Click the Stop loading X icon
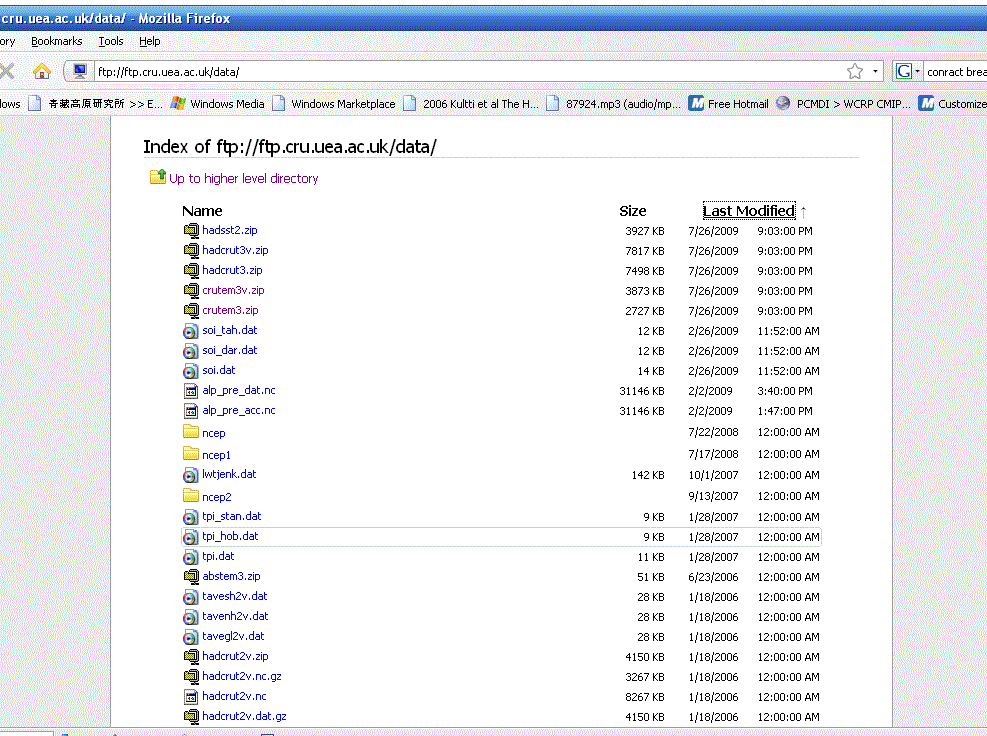Image resolution: width=987 pixels, height=736 pixels. (7, 71)
